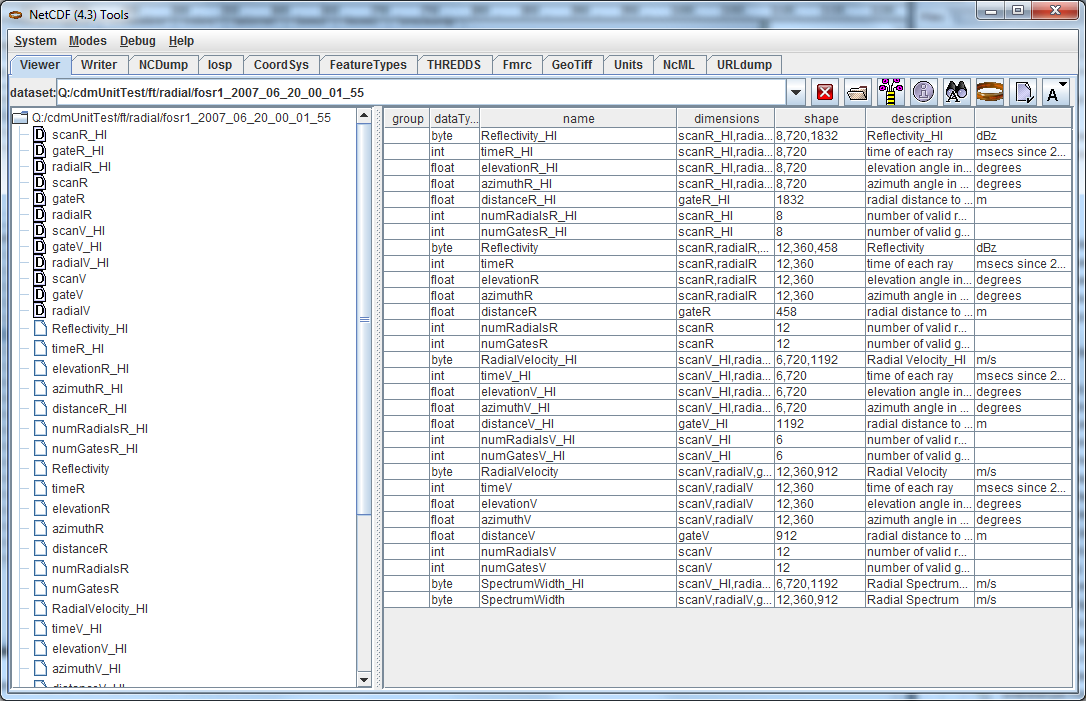Select Reflectivity_HI variable in tree

89,328
